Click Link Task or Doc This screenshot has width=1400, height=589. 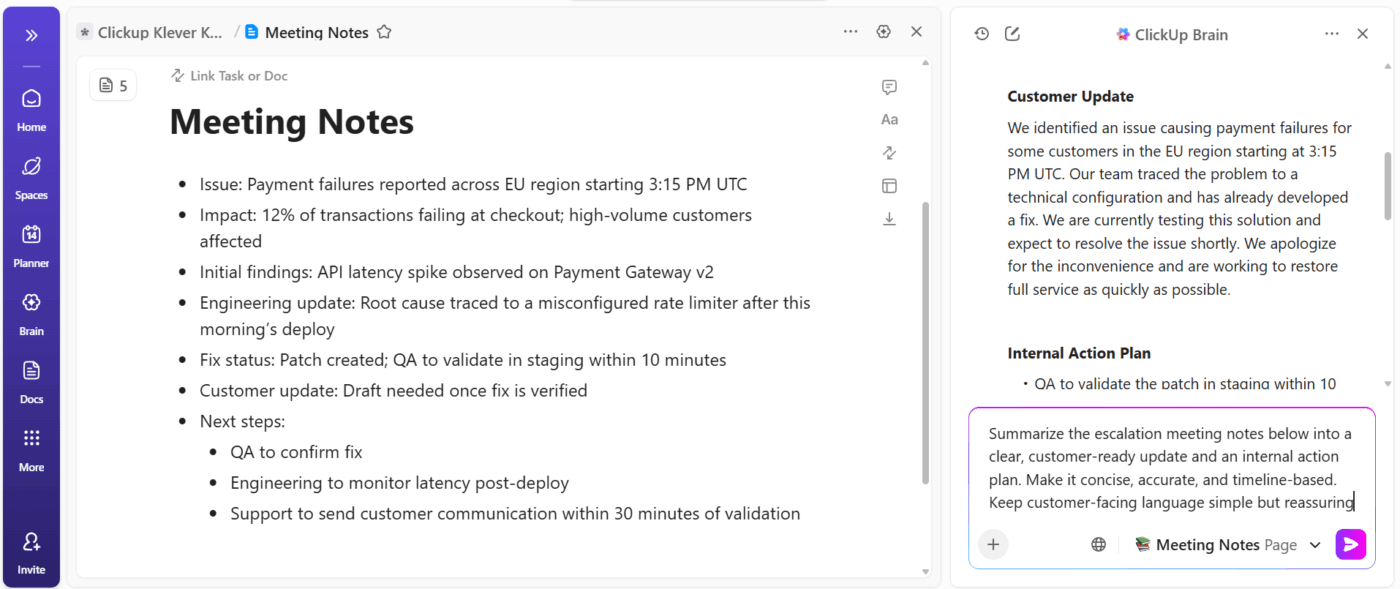pos(237,75)
